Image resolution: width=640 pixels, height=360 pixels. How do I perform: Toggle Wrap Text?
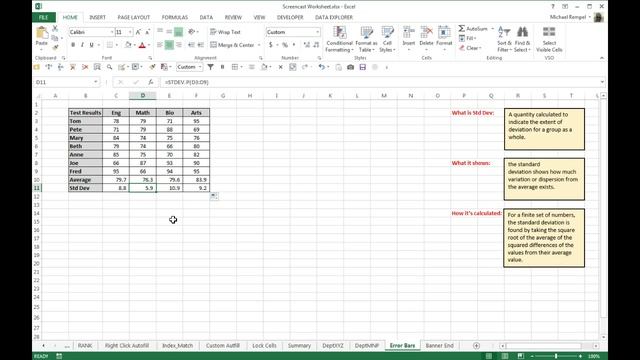click(225, 32)
